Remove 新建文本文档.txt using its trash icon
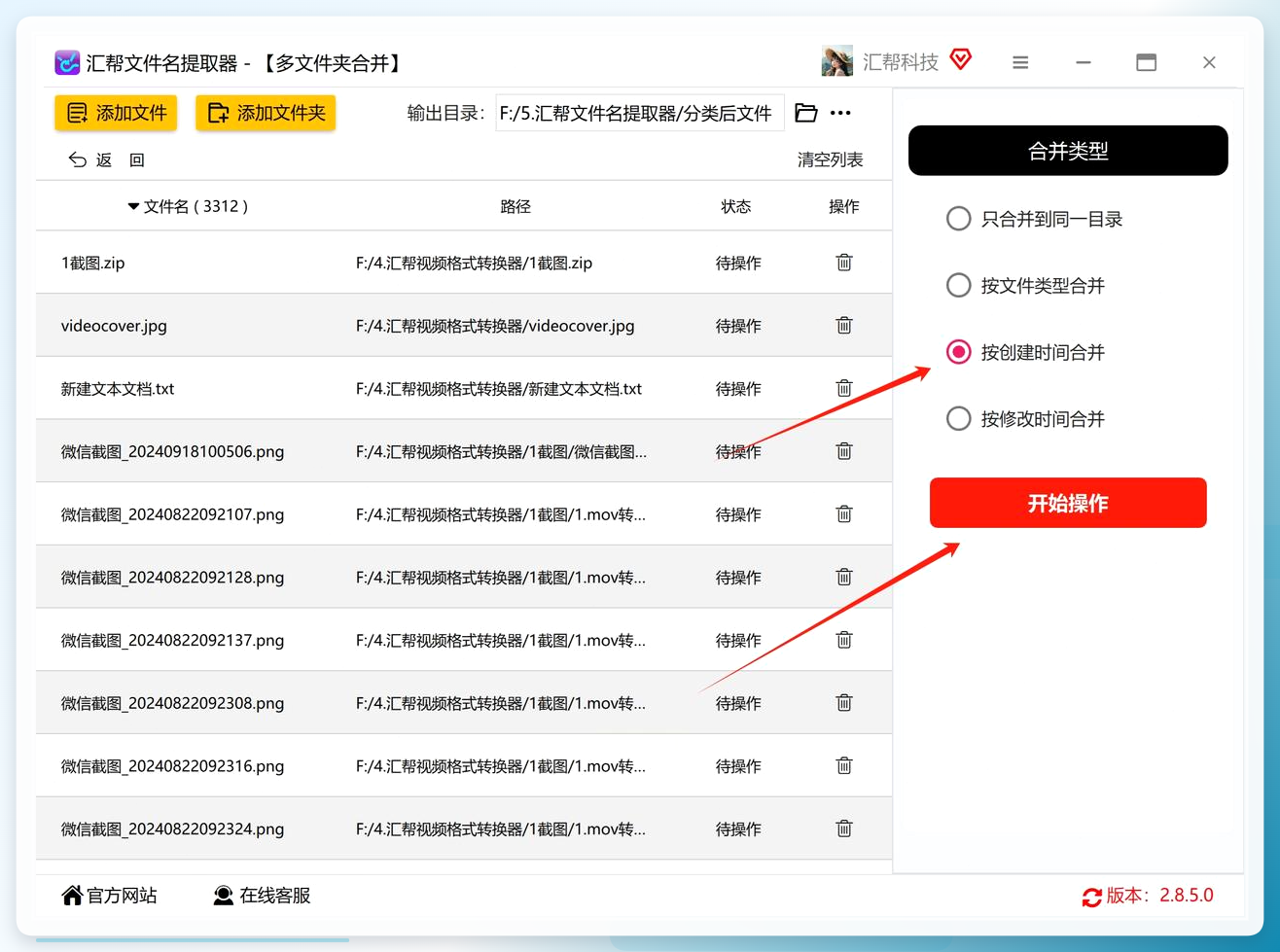 pos(844,388)
